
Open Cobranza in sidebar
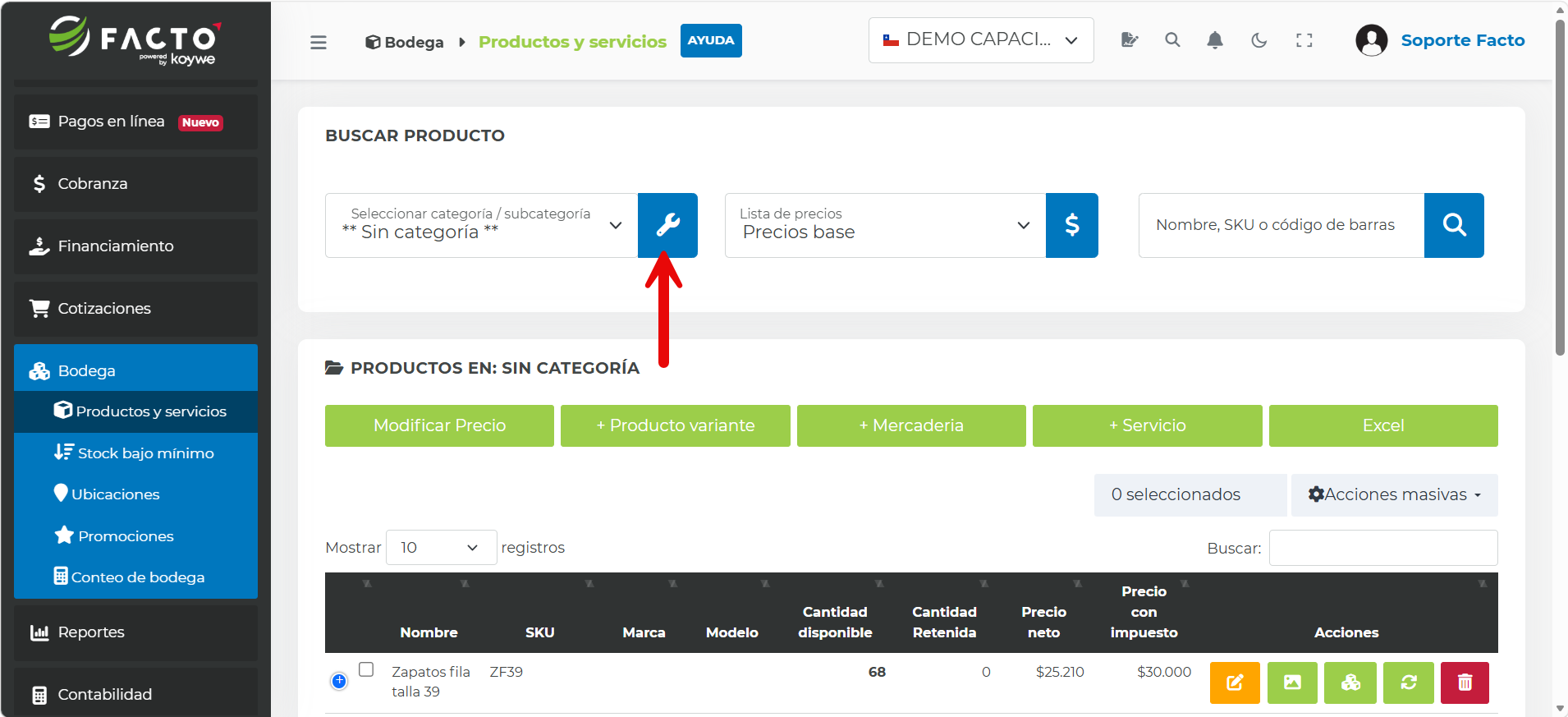pos(135,184)
